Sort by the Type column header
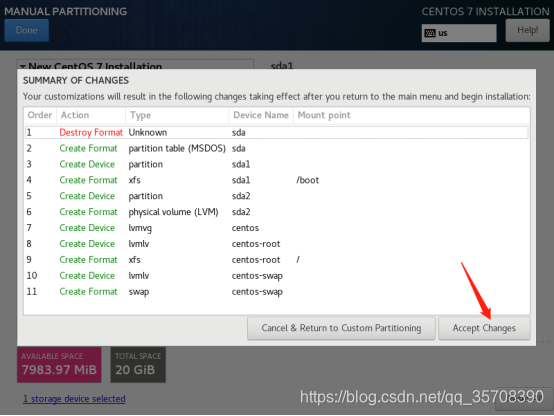This screenshot has height=416, width=554. [x=177, y=115]
